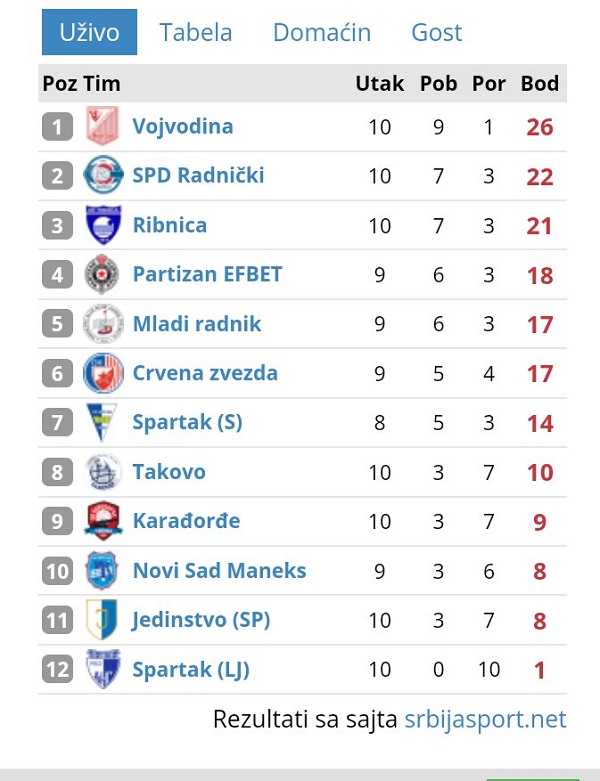Select the Uživo live tab
This screenshot has width=600, height=781.
tap(89, 32)
